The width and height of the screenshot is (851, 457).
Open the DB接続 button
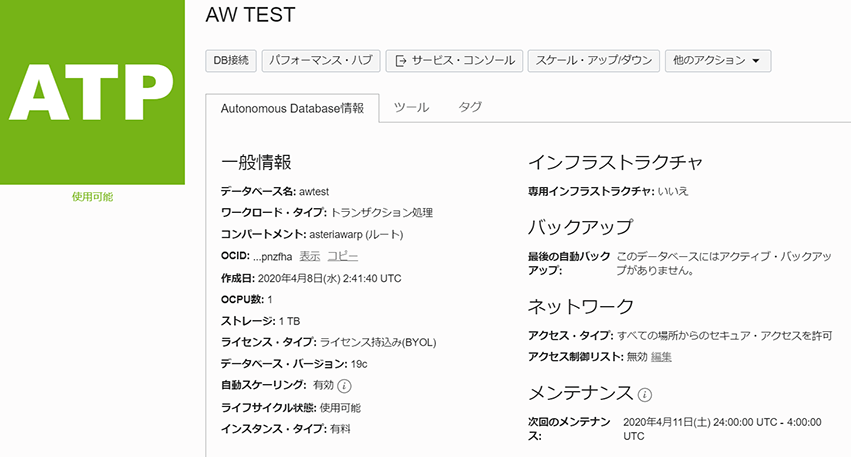click(231, 61)
